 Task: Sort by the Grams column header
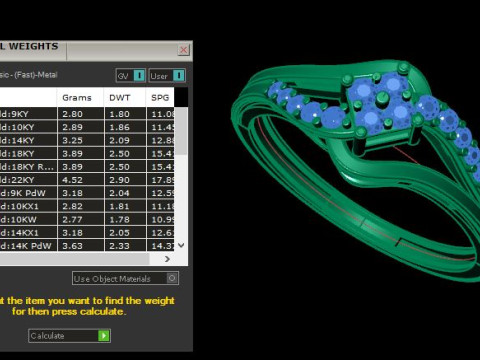80,98
